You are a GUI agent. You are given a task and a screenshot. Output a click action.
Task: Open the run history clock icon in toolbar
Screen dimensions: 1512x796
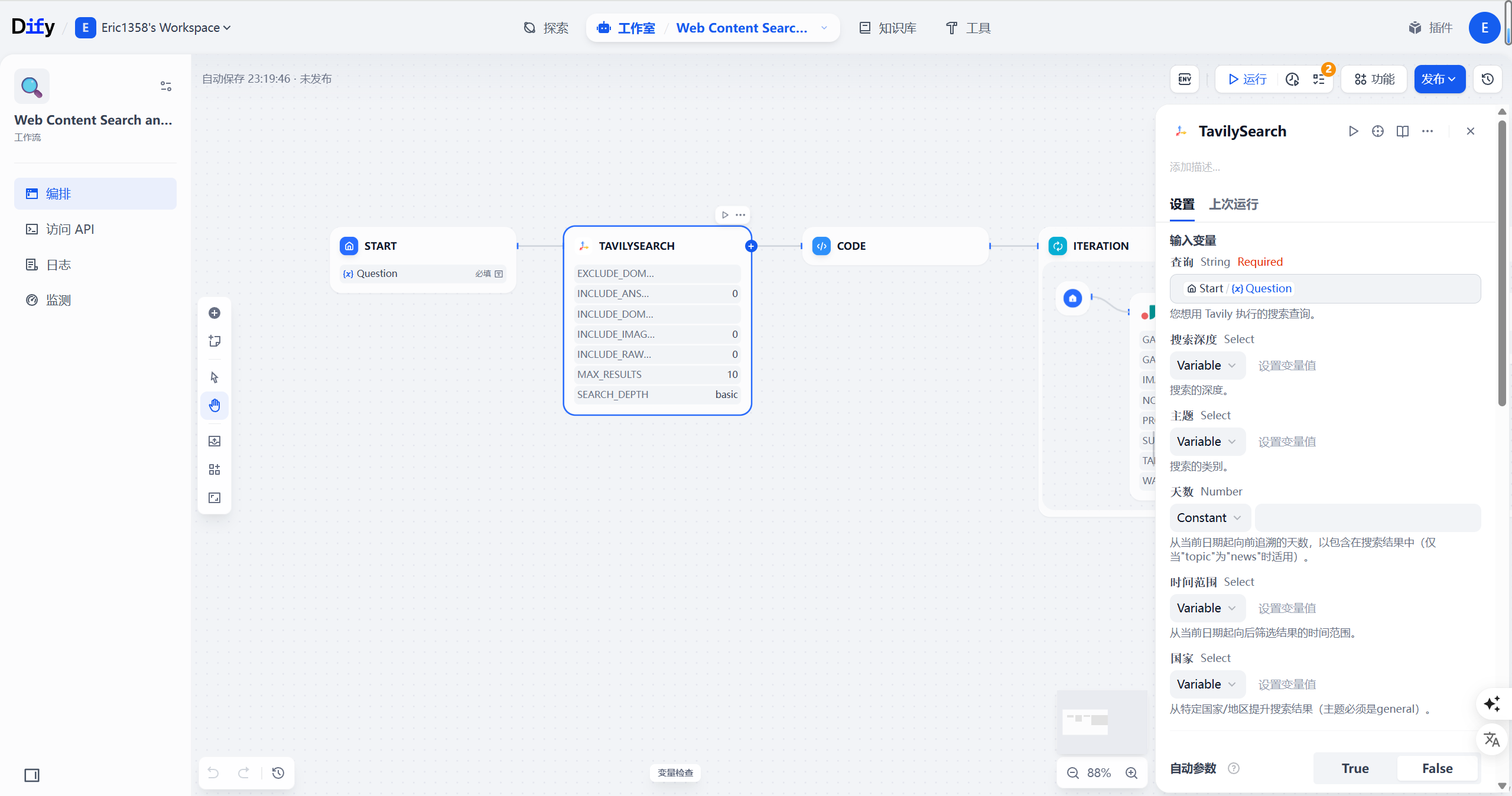tap(1292, 79)
